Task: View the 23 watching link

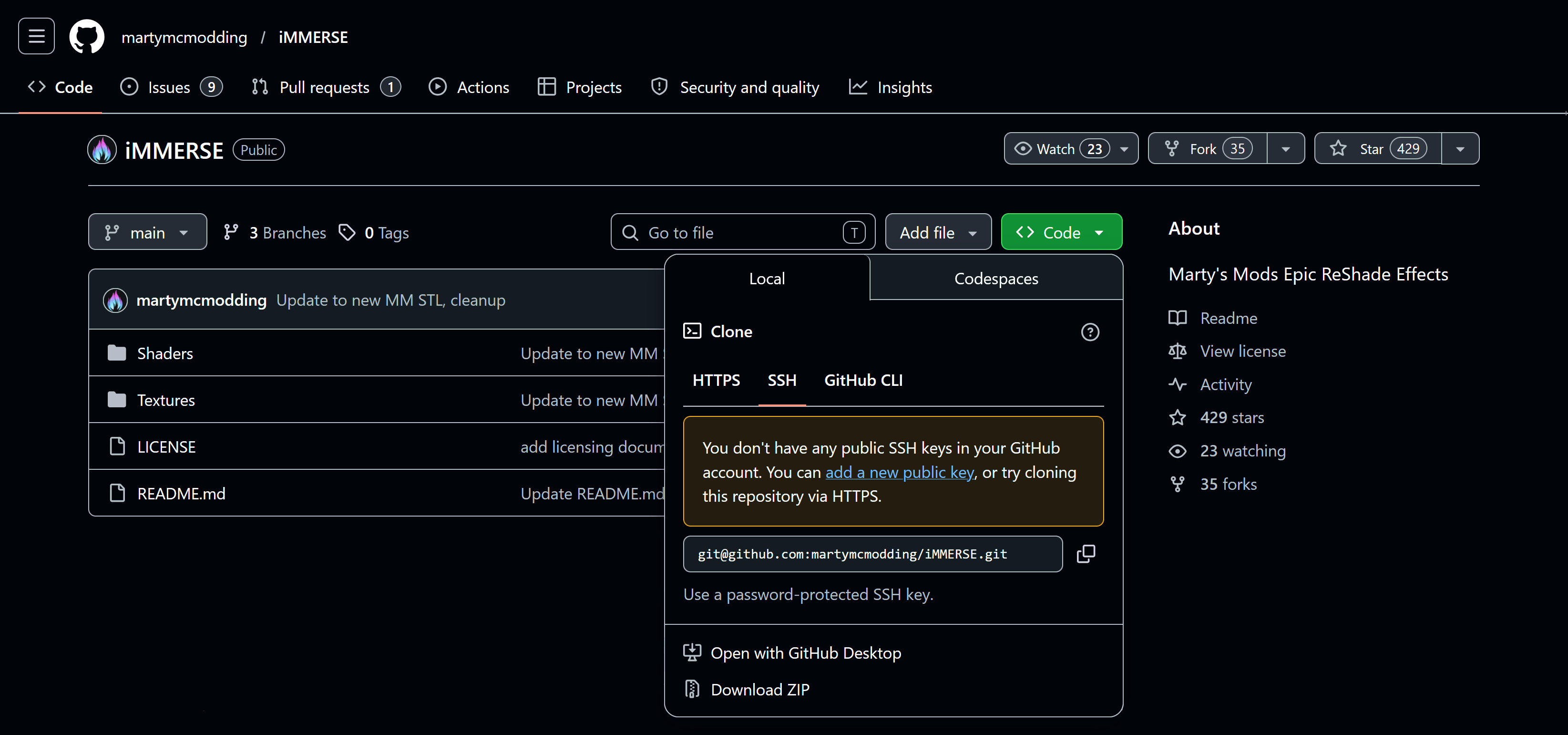Action: point(1227,451)
